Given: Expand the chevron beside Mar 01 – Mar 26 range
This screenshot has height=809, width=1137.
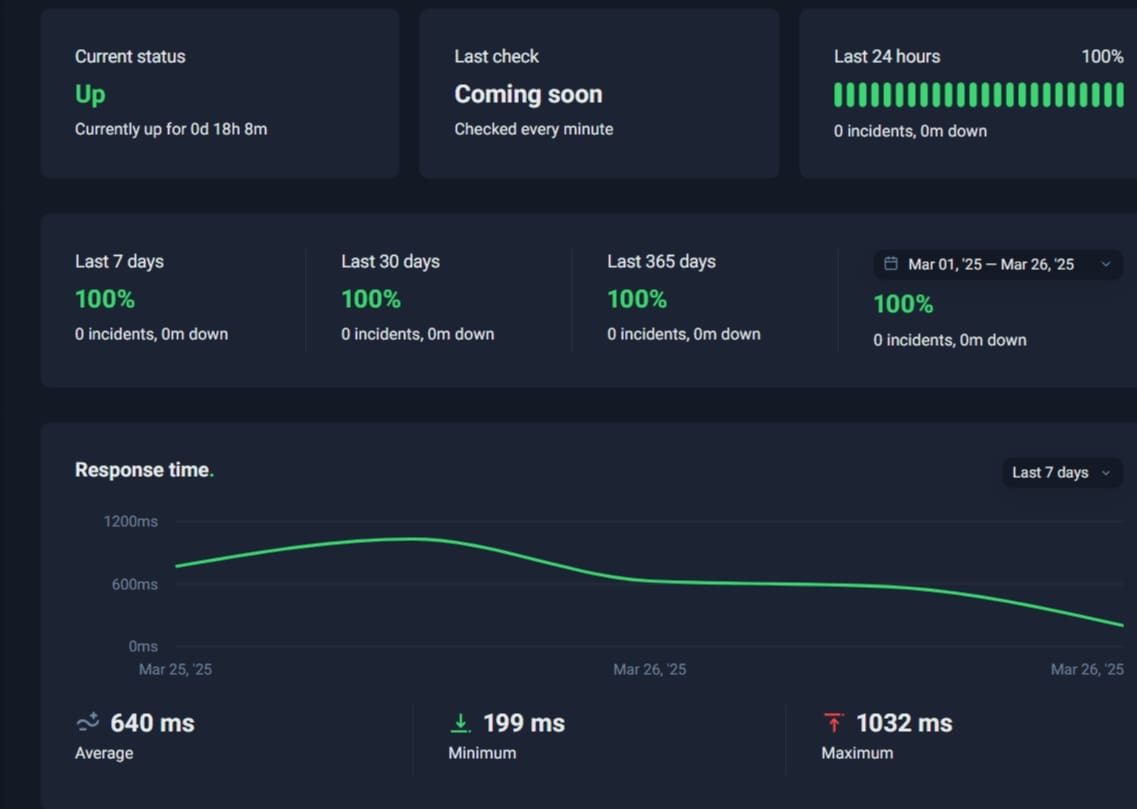Looking at the screenshot, I should click(1105, 264).
